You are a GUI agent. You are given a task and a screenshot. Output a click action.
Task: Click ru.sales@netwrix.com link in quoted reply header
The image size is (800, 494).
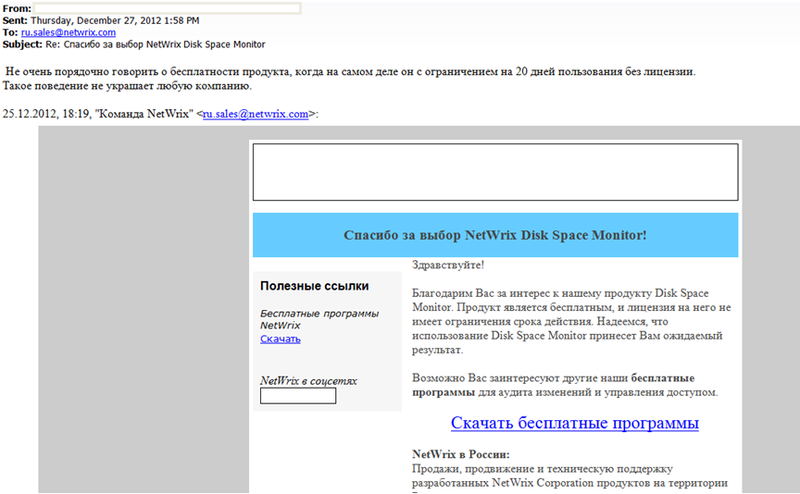pyautogui.click(x=256, y=114)
